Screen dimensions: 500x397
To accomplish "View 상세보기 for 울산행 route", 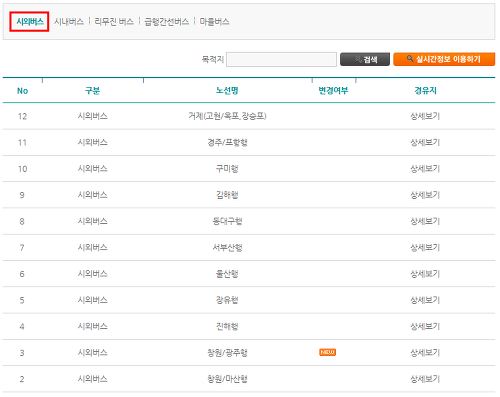I will click(425, 274).
